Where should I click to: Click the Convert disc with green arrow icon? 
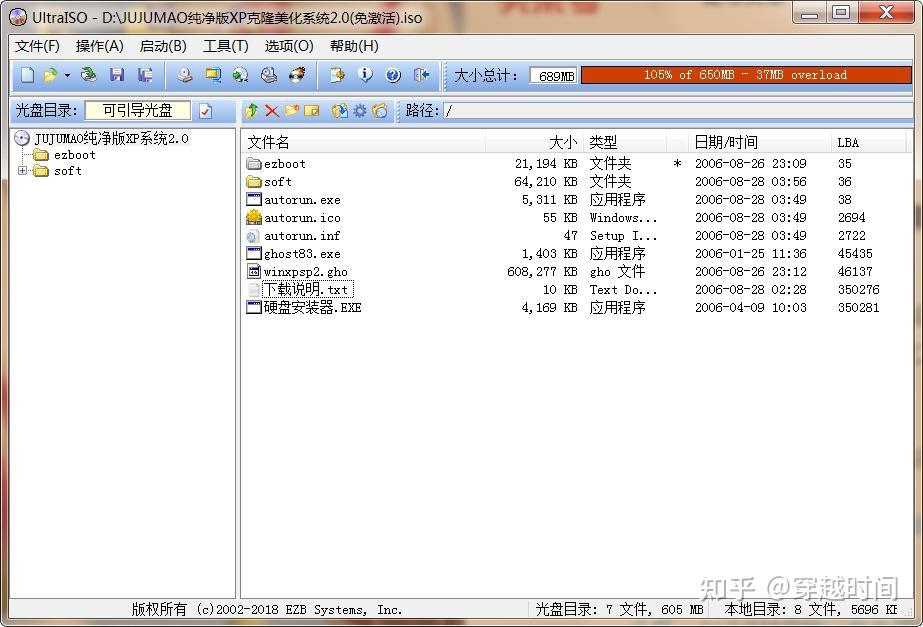(240, 75)
